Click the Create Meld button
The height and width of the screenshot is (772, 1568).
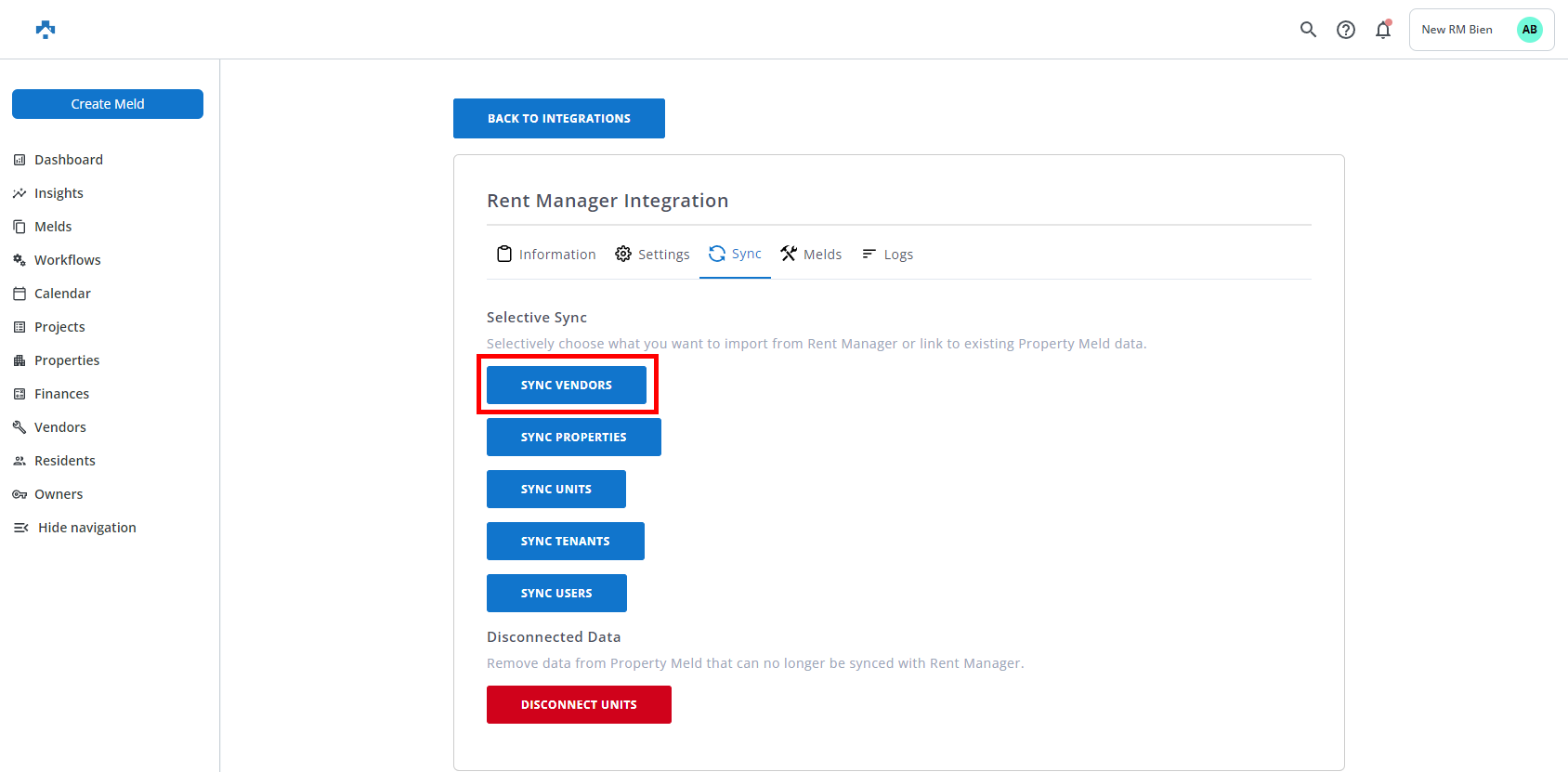point(108,104)
